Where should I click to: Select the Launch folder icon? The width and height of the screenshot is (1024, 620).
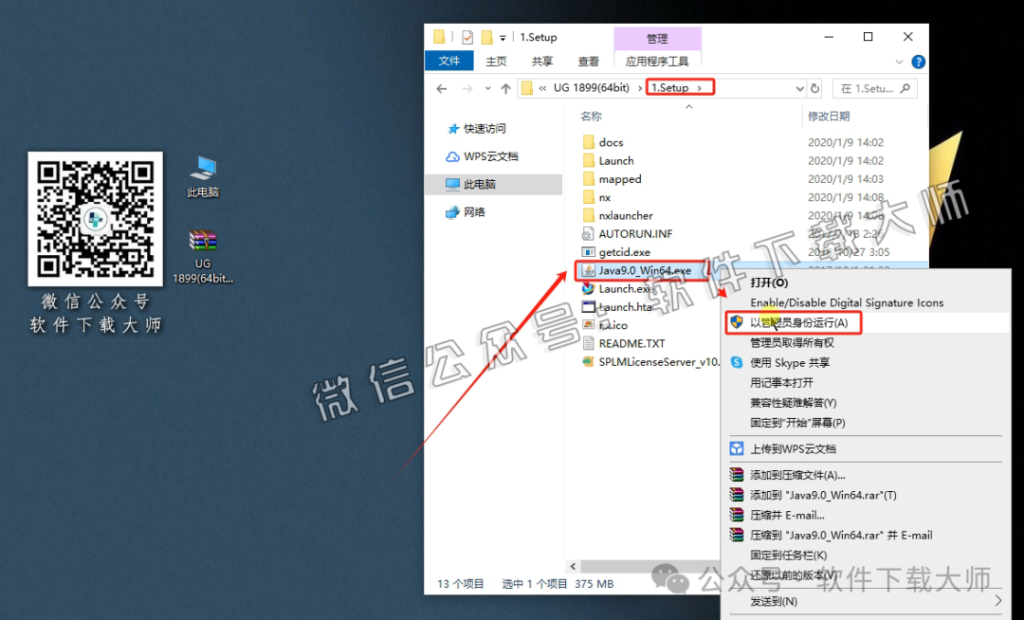[588, 160]
